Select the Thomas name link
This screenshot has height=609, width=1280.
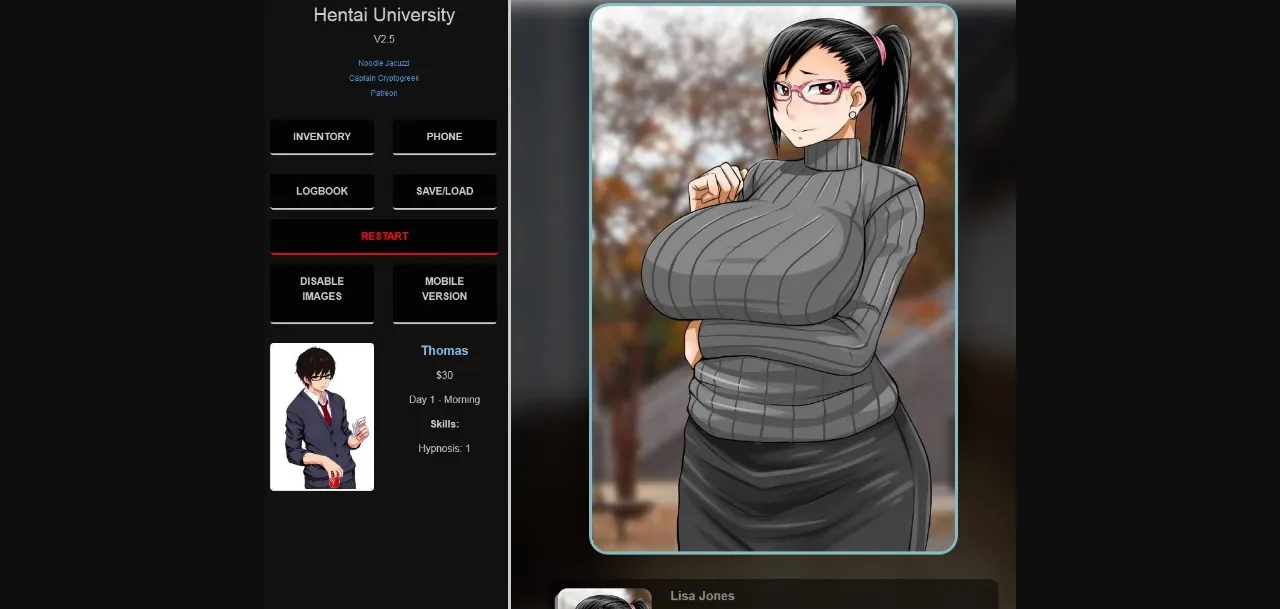point(444,350)
